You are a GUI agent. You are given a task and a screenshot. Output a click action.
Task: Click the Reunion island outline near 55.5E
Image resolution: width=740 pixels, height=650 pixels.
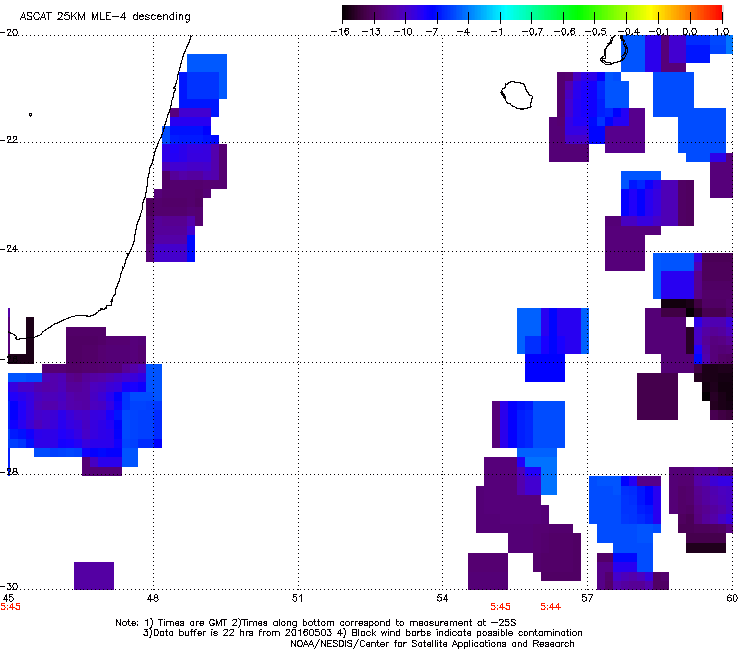pyautogui.click(x=517, y=95)
